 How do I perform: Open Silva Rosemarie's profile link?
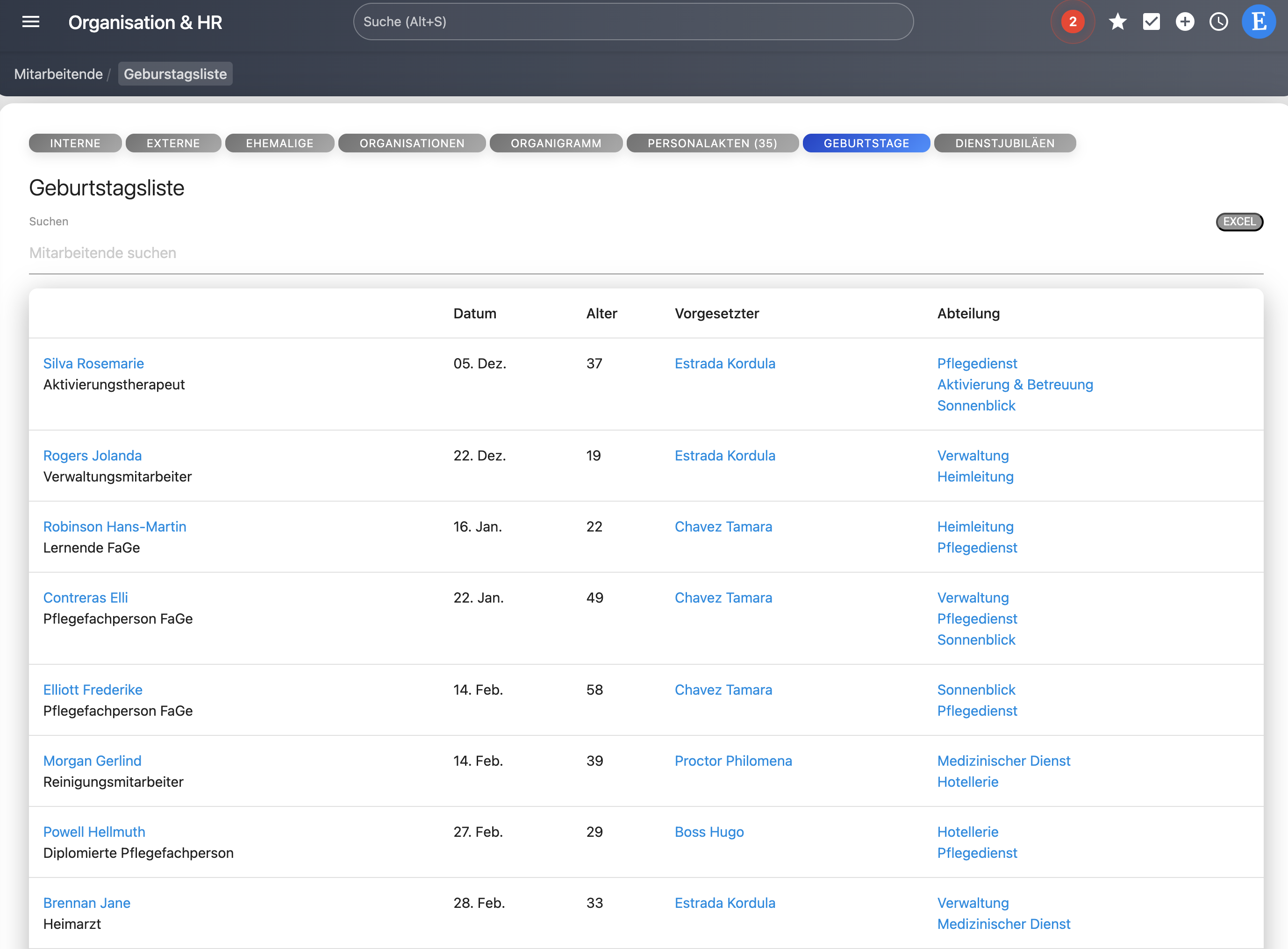(x=93, y=364)
